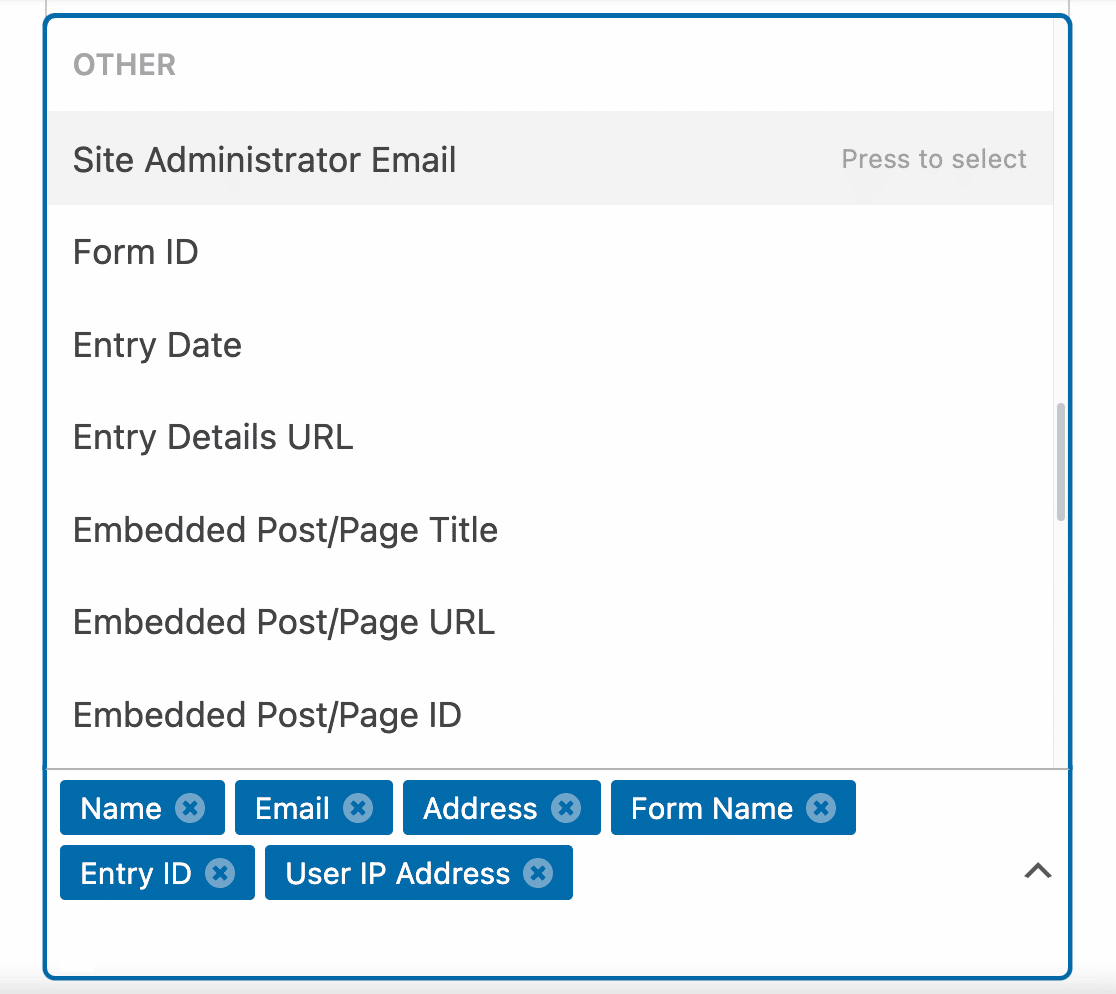Remove the Email tag
This screenshot has width=1116, height=994.
point(358,808)
